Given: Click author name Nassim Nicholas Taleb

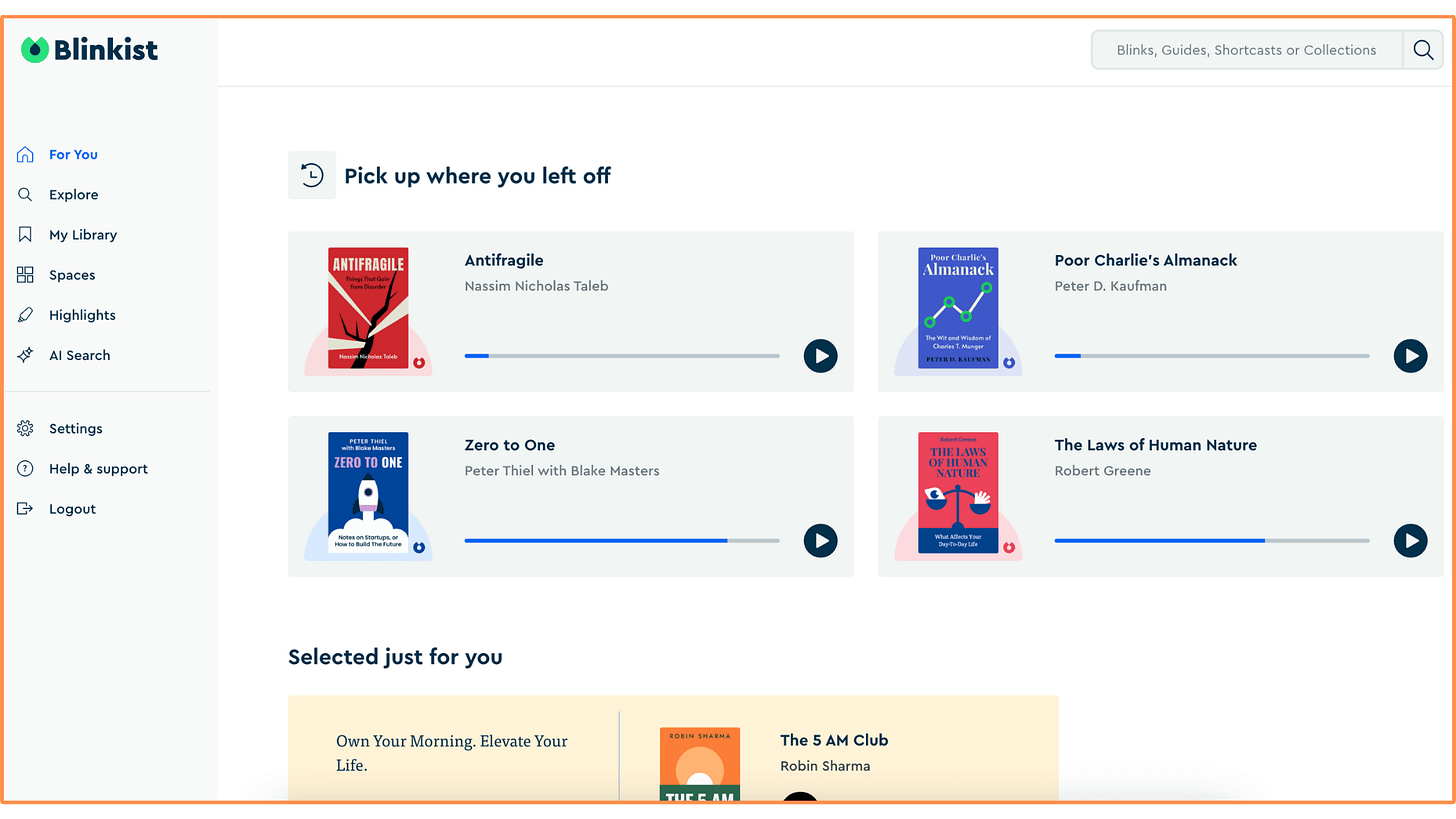Looking at the screenshot, I should tap(537, 286).
